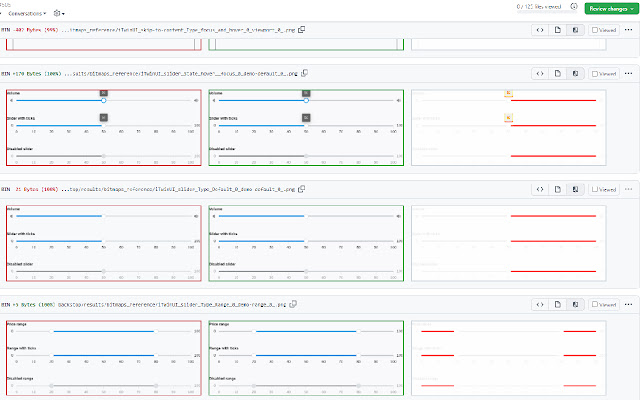View file for slider Type_Range png
Screen dimensions: 640x400
click(558, 304)
